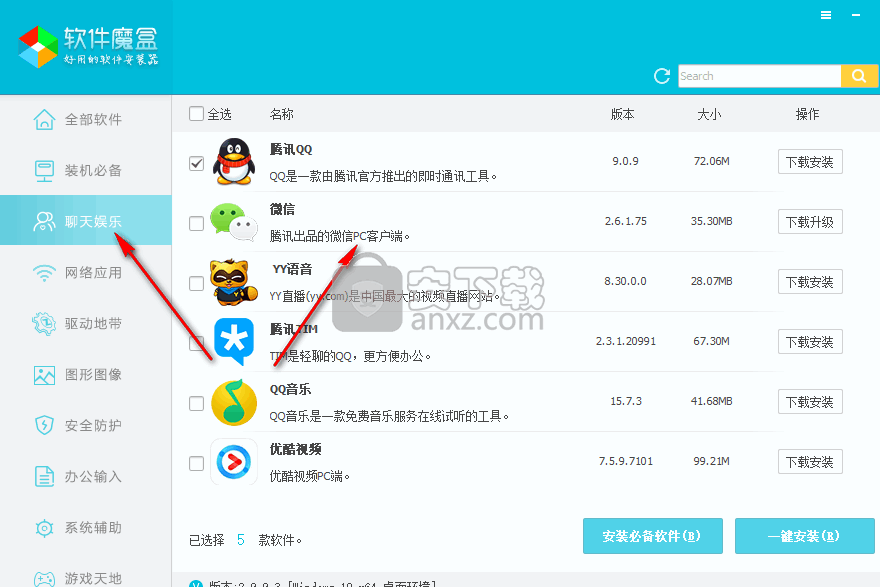
Task: Focus the Search input field
Action: tap(759, 76)
